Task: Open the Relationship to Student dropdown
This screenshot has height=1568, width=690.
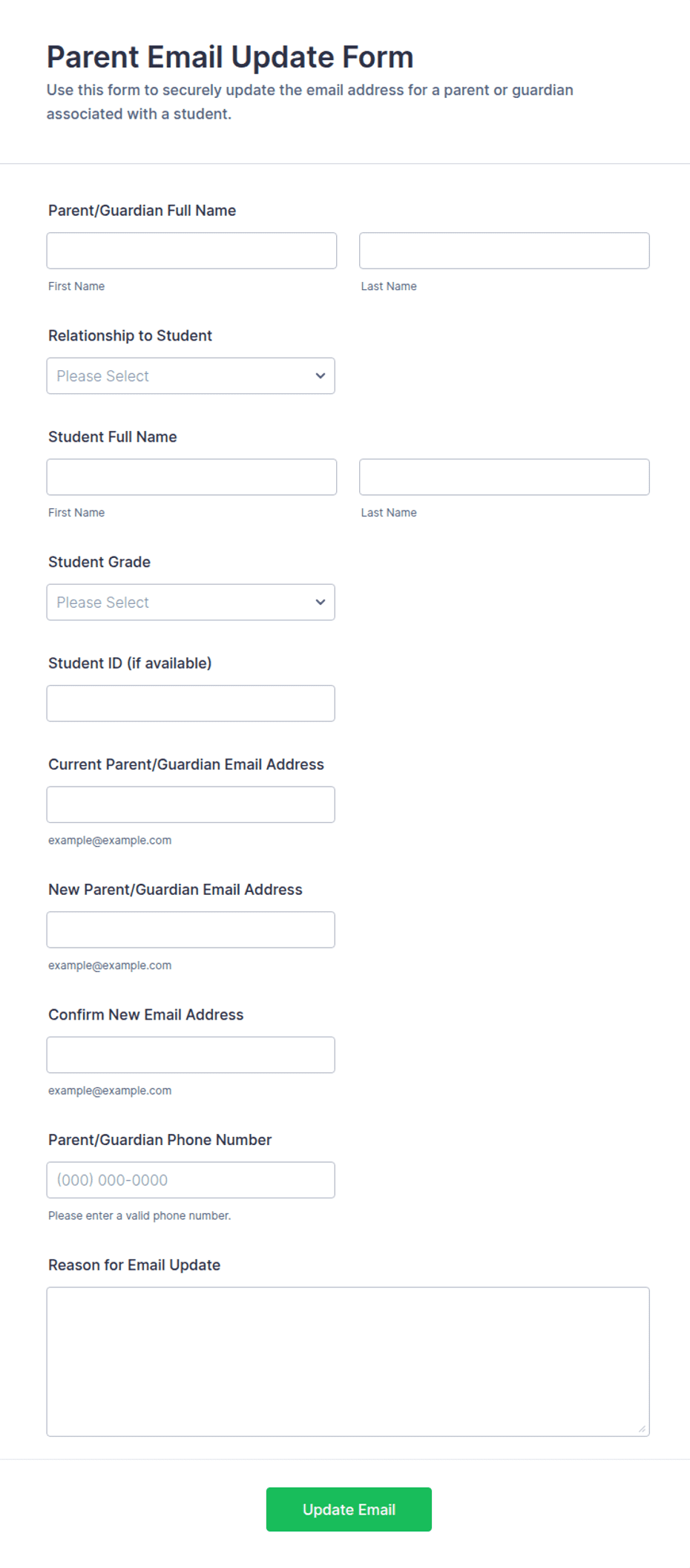Action: [191, 376]
